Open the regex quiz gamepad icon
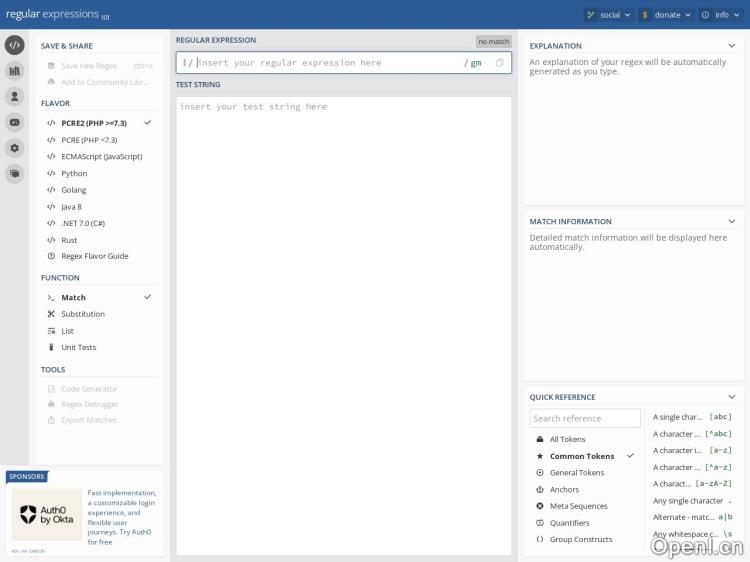This screenshot has width=750, height=562. (x=14, y=122)
